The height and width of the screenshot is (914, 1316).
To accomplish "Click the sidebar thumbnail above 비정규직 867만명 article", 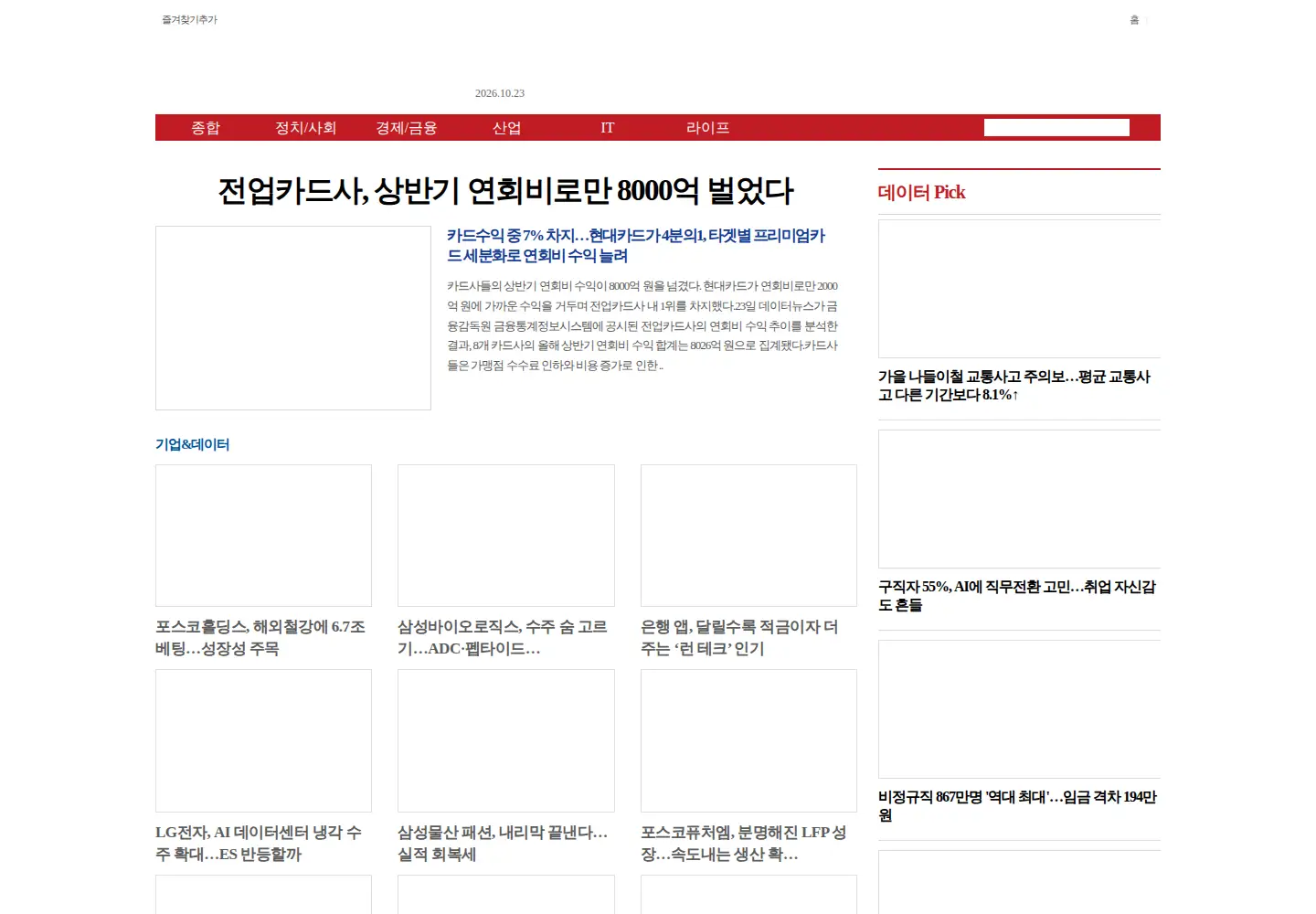I will (x=1019, y=709).
